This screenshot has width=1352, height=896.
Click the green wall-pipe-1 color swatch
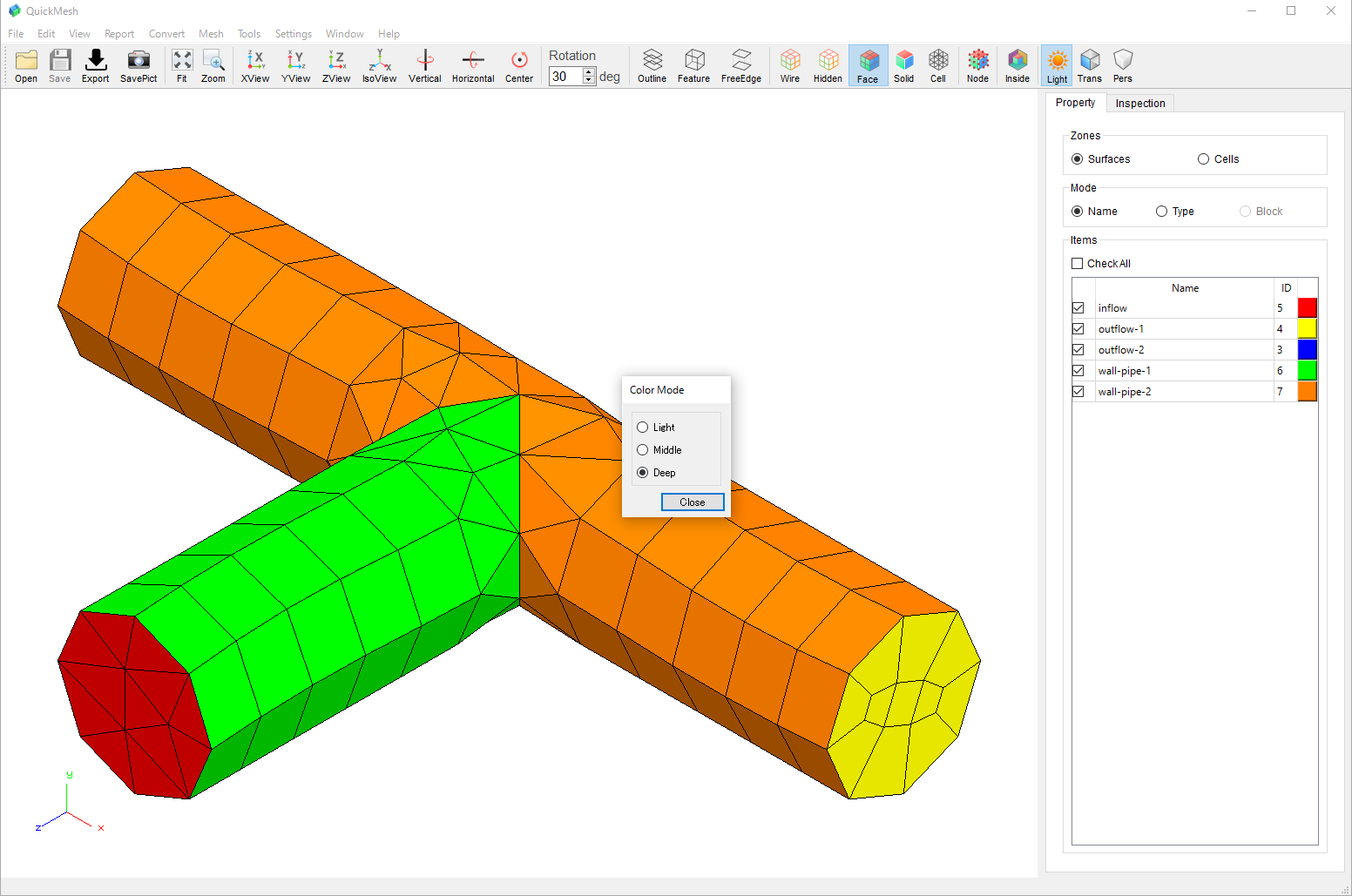point(1307,370)
